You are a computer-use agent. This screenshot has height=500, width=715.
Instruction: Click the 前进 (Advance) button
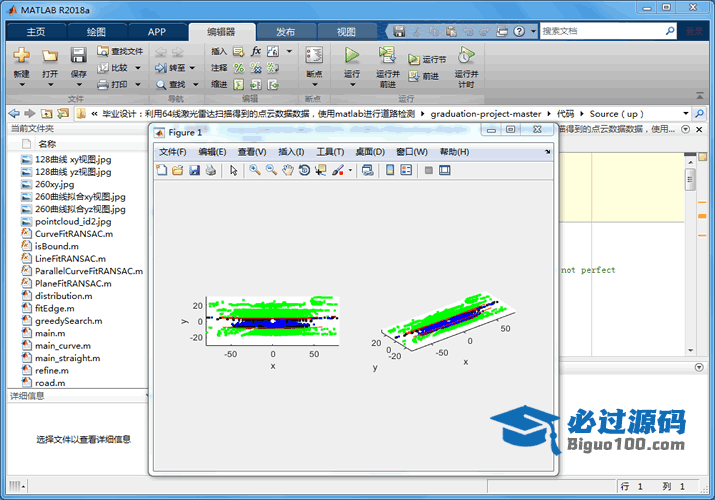424,76
